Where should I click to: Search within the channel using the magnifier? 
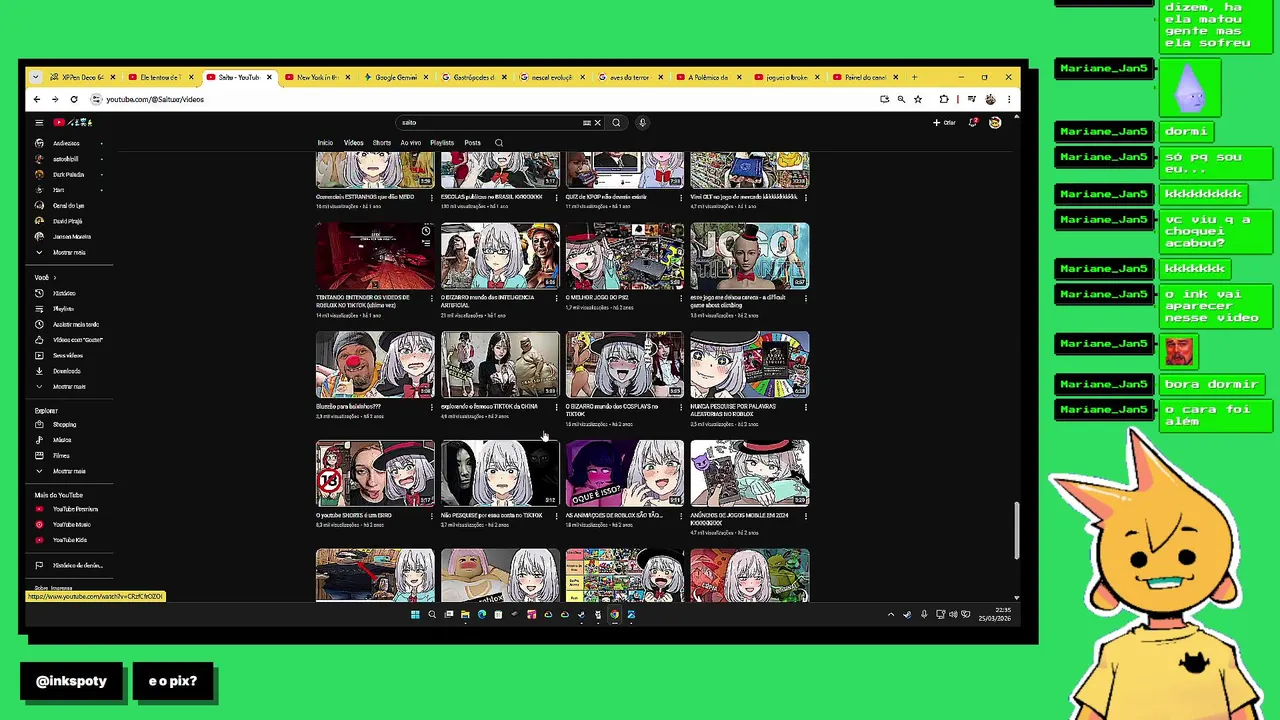(499, 143)
